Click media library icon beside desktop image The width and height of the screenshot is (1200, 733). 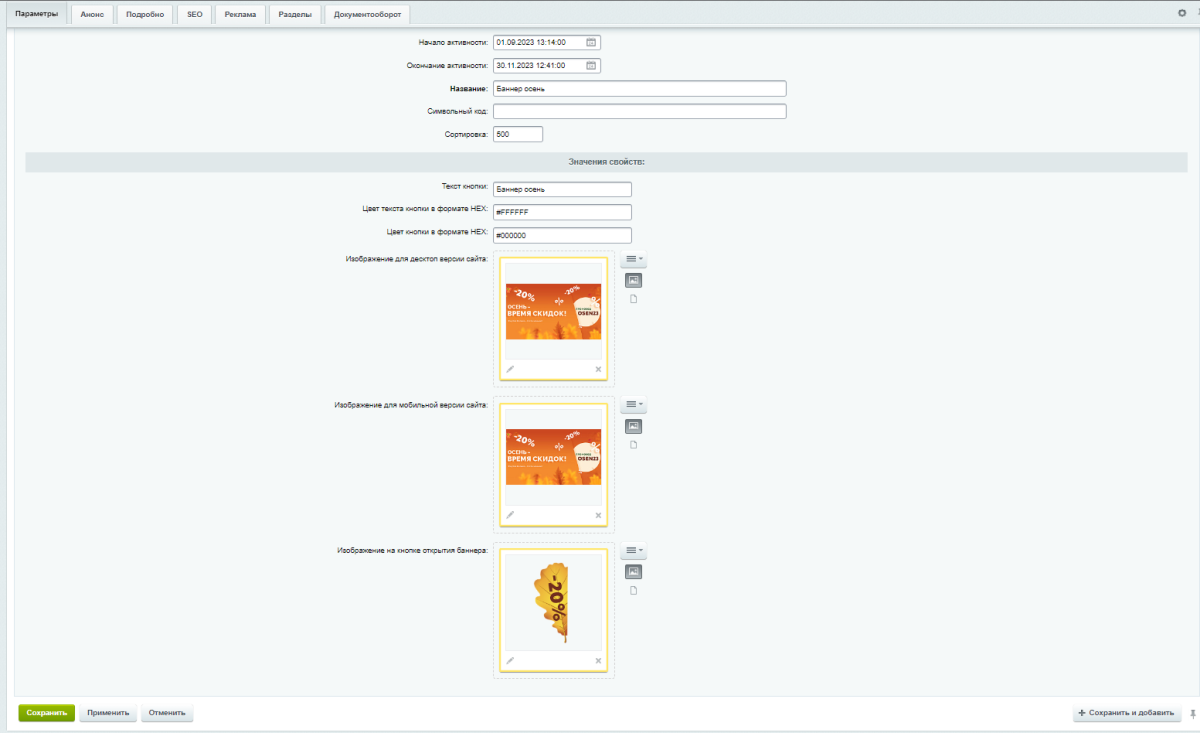(633, 280)
